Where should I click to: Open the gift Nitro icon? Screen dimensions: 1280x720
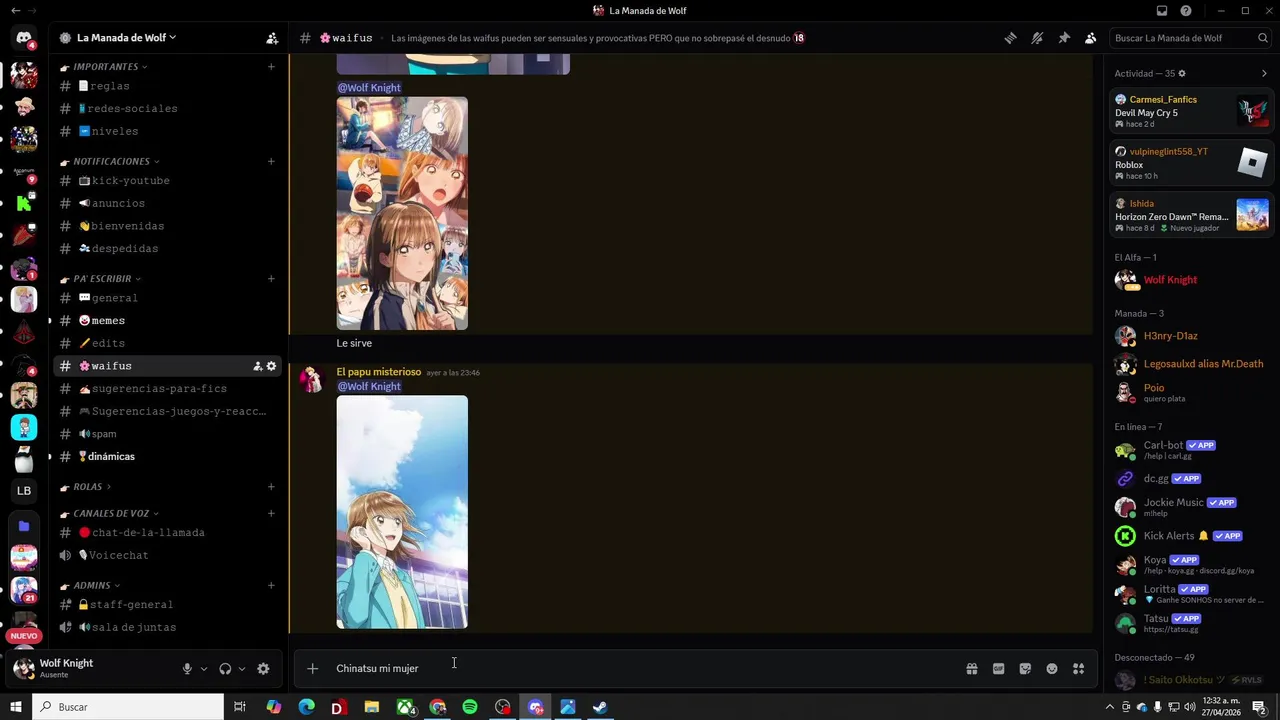tap(971, 668)
